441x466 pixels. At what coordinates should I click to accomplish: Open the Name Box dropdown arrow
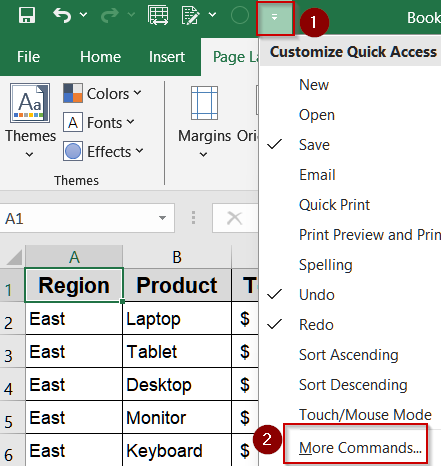pos(163,218)
